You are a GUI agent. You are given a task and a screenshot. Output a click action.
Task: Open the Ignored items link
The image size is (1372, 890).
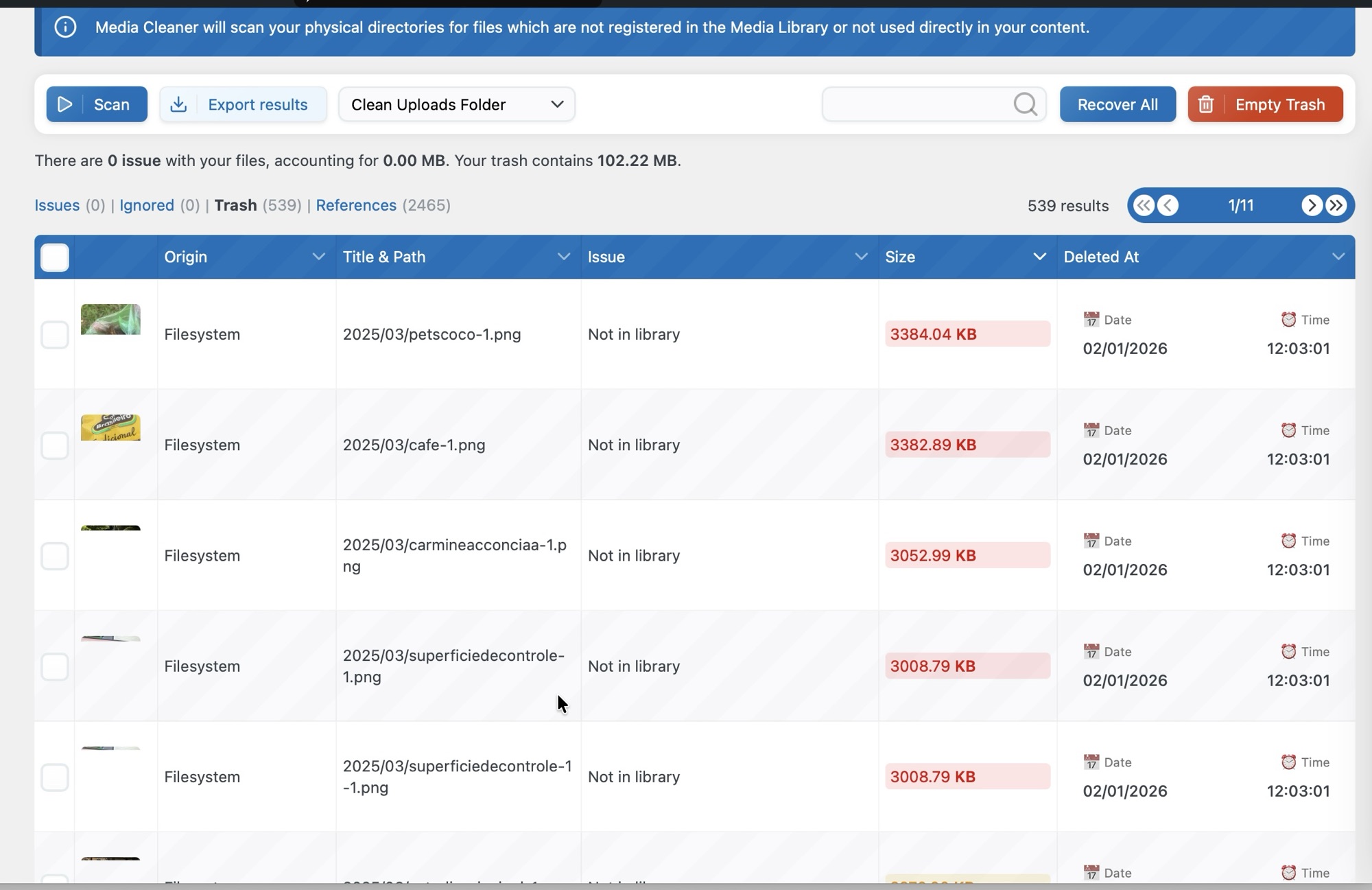point(146,205)
